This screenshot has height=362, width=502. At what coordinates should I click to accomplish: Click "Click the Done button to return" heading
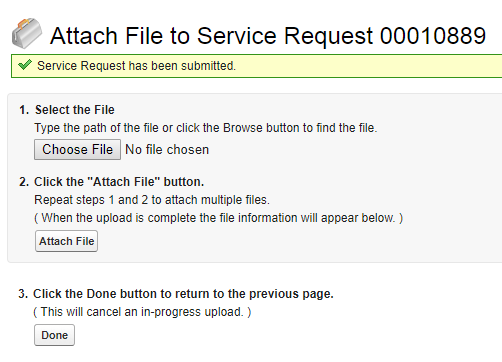point(183,294)
